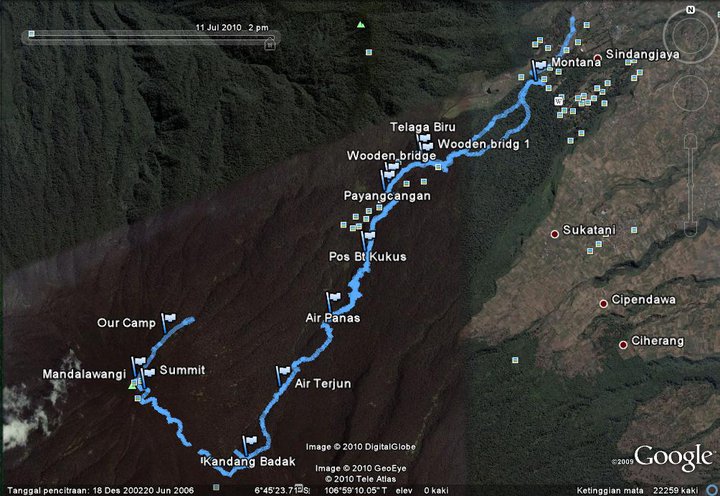Click the Pos Bt Kukus flag marker
720x496 pixels.
368,239
